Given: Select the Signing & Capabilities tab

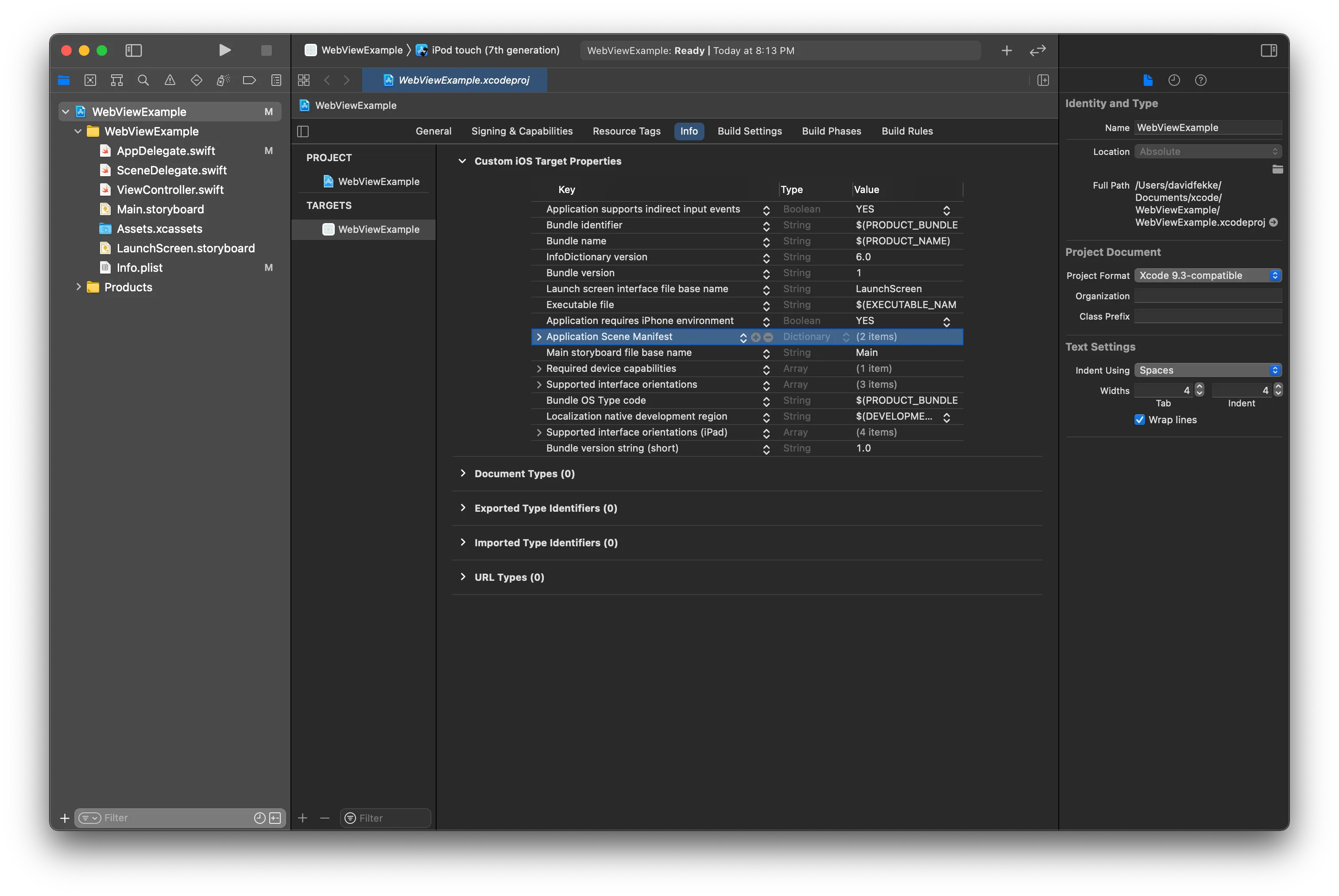Looking at the screenshot, I should click(522, 131).
